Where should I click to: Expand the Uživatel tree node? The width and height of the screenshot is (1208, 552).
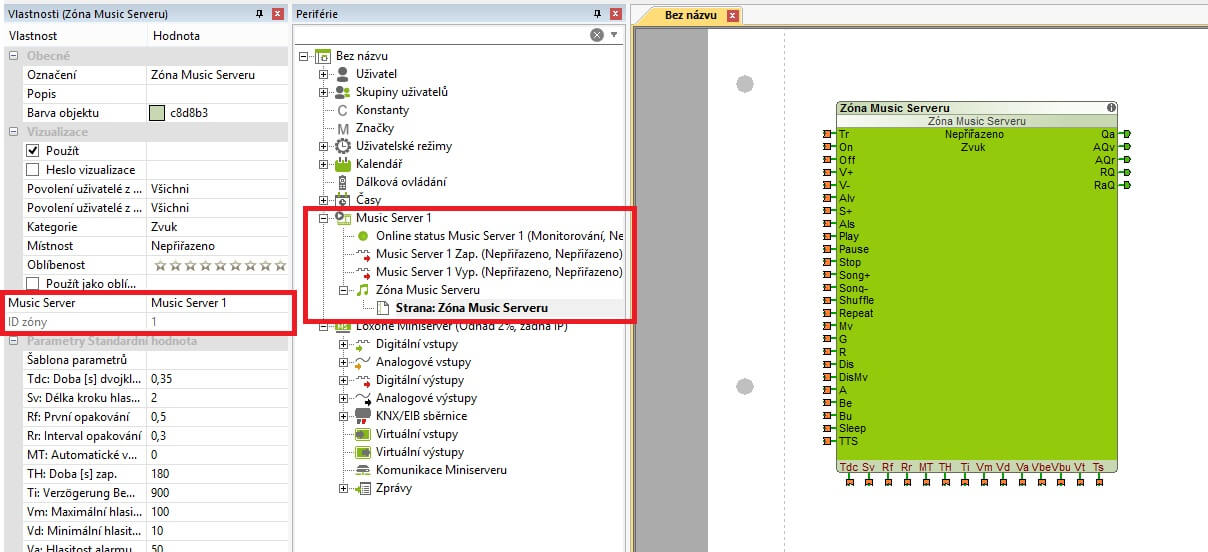pyautogui.click(x=323, y=74)
